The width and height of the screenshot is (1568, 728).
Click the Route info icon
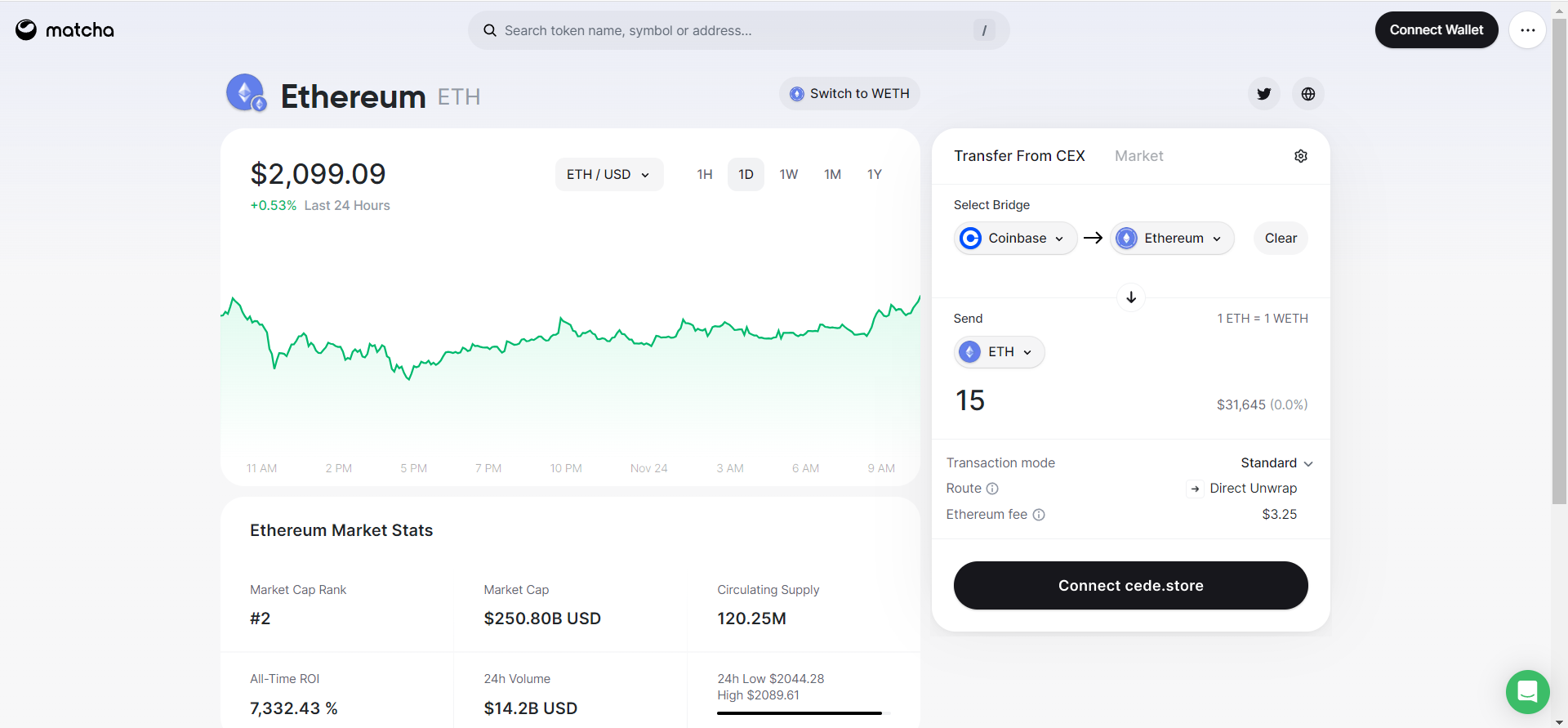click(992, 489)
